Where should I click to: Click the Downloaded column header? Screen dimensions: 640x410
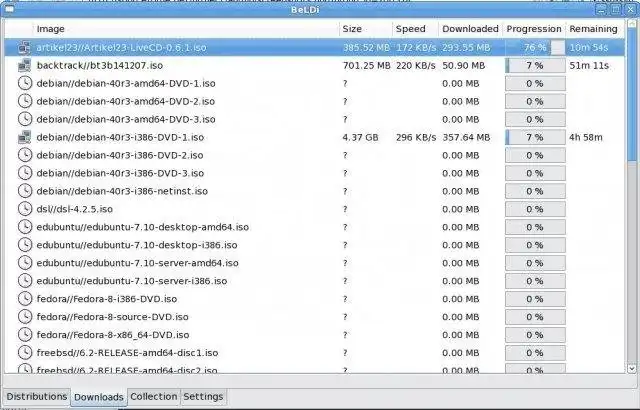471,29
